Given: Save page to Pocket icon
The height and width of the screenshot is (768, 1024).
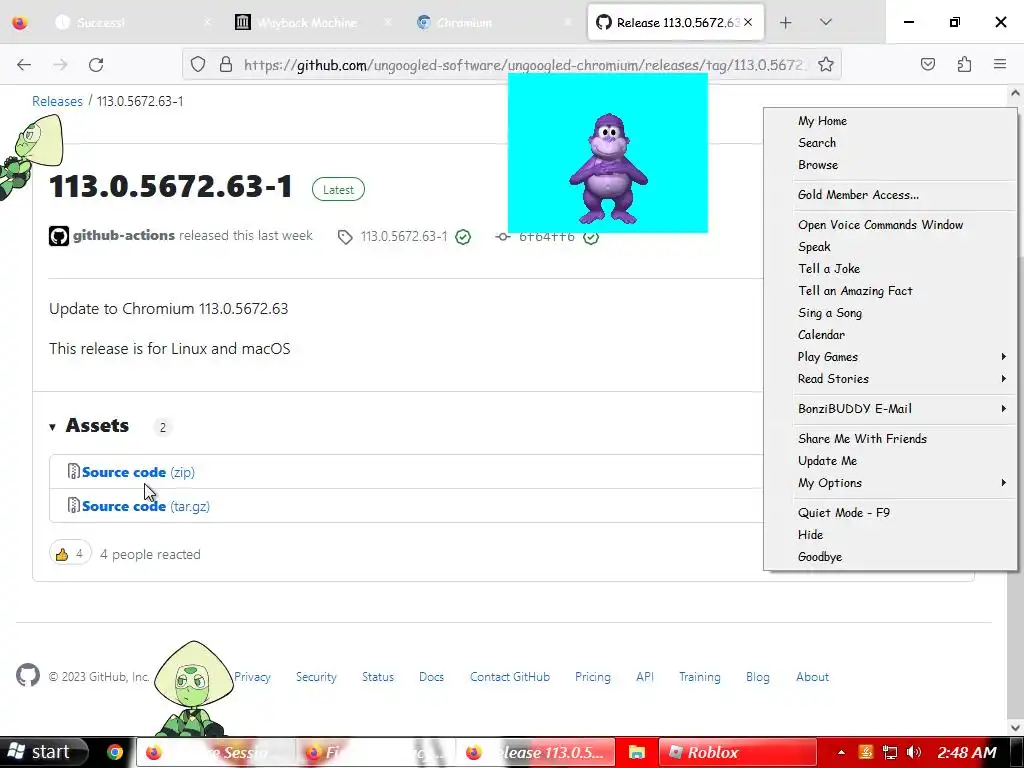Looking at the screenshot, I should click(x=927, y=64).
